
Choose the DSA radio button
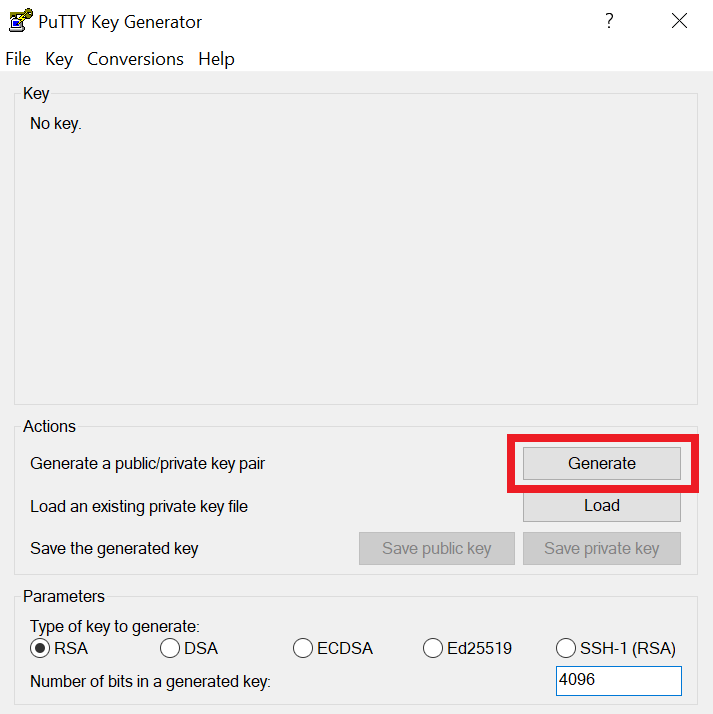point(170,648)
